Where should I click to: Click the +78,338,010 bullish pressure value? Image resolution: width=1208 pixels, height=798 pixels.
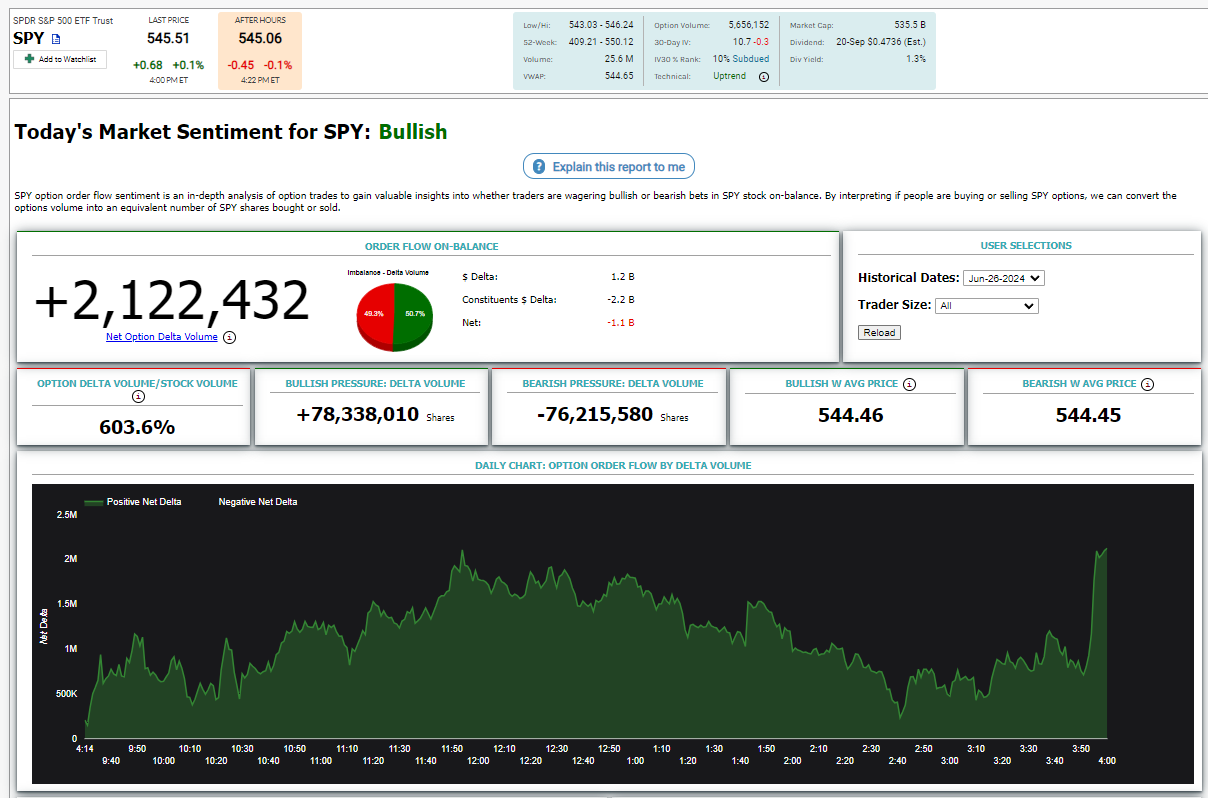tap(358, 414)
